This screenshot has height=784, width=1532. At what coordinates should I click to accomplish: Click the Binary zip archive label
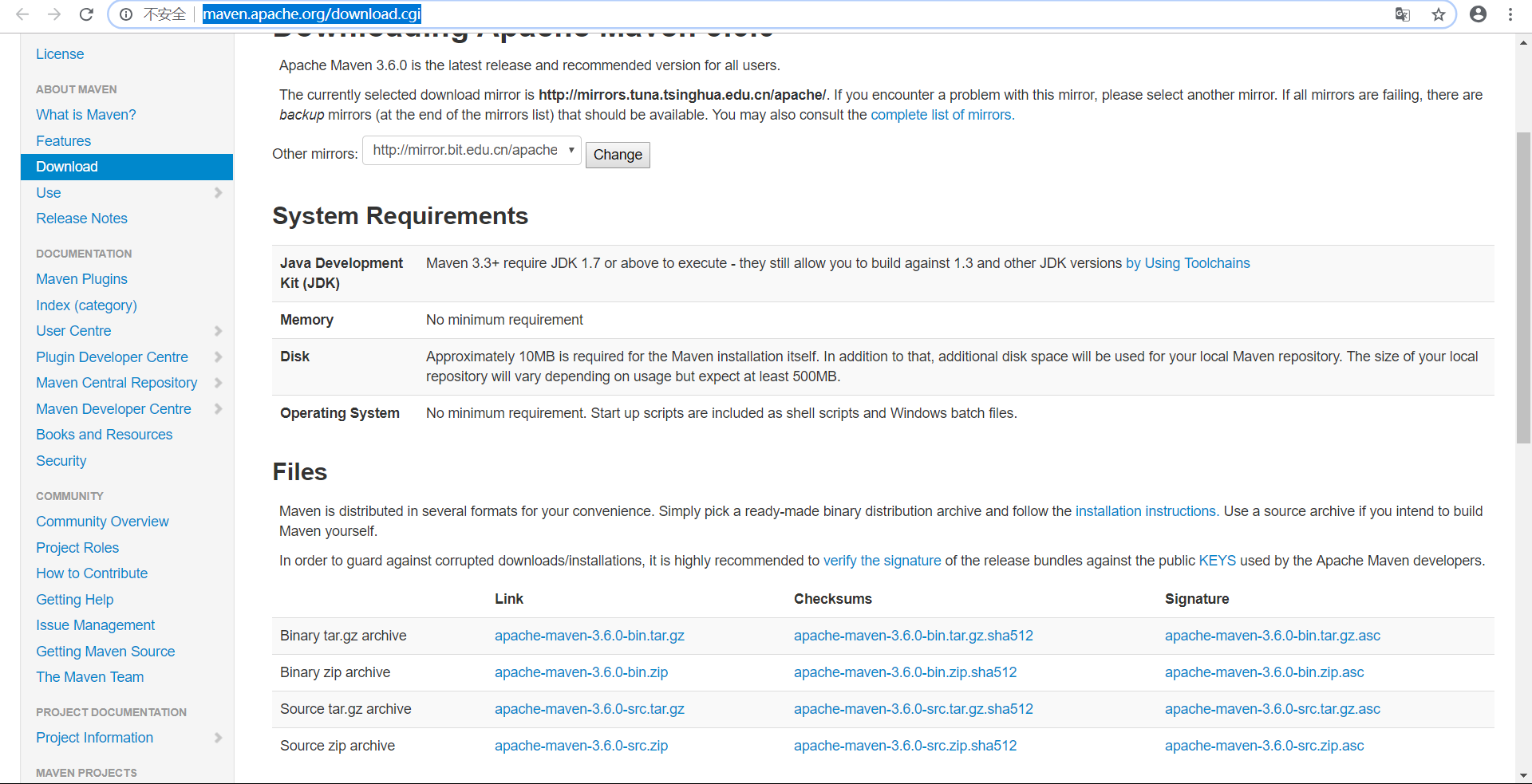click(335, 672)
